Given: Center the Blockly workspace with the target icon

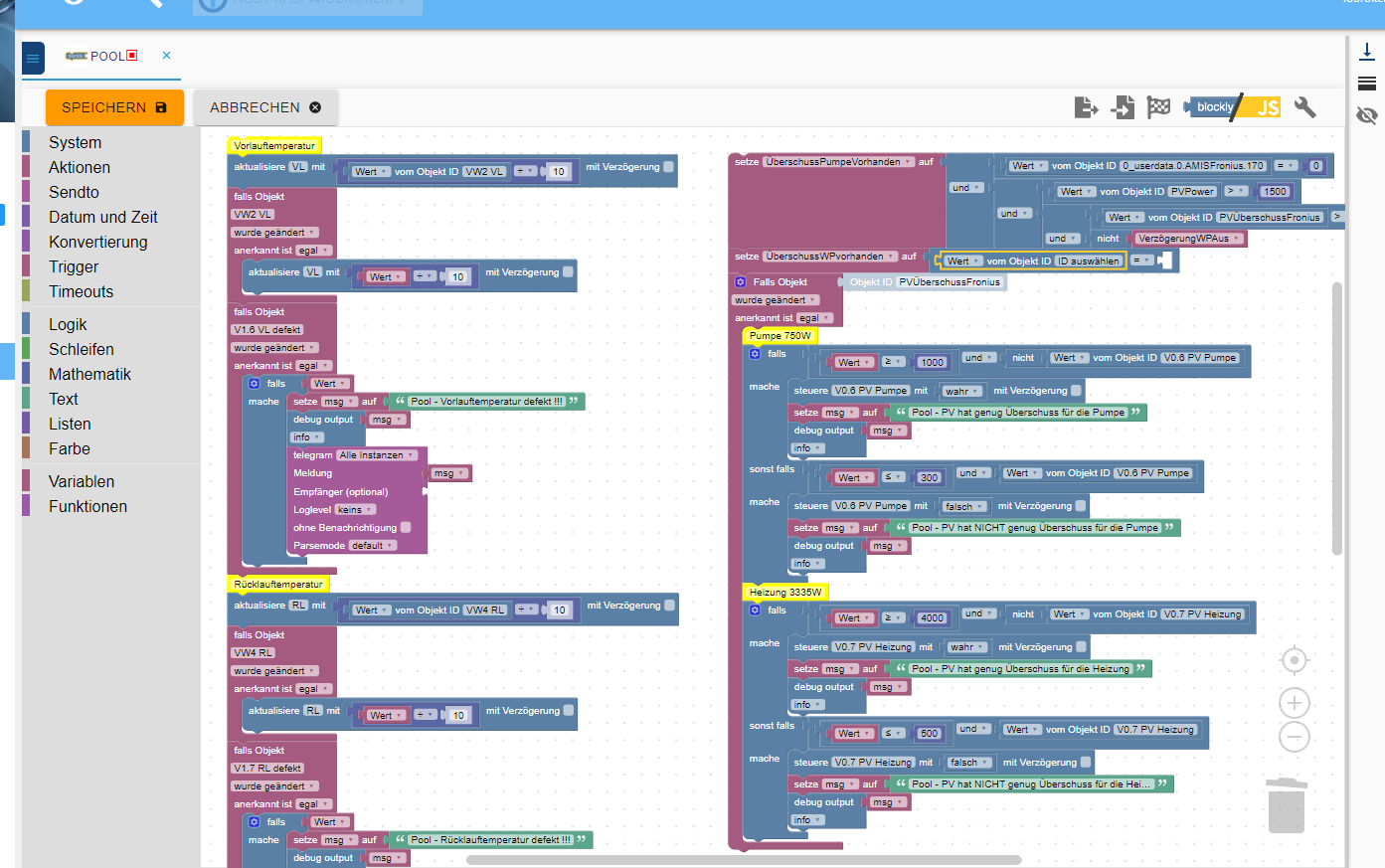Looking at the screenshot, I should [x=1294, y=660].
